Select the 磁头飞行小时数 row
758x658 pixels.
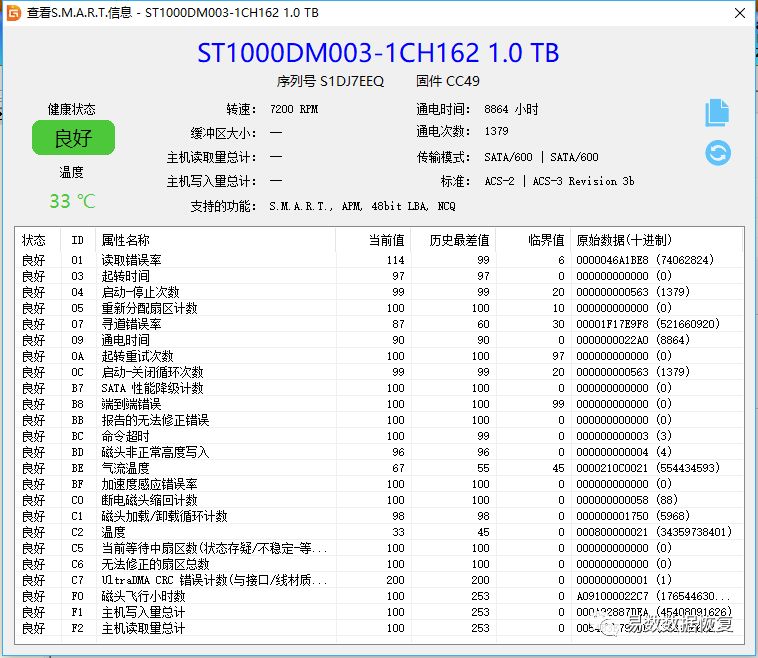379,596
